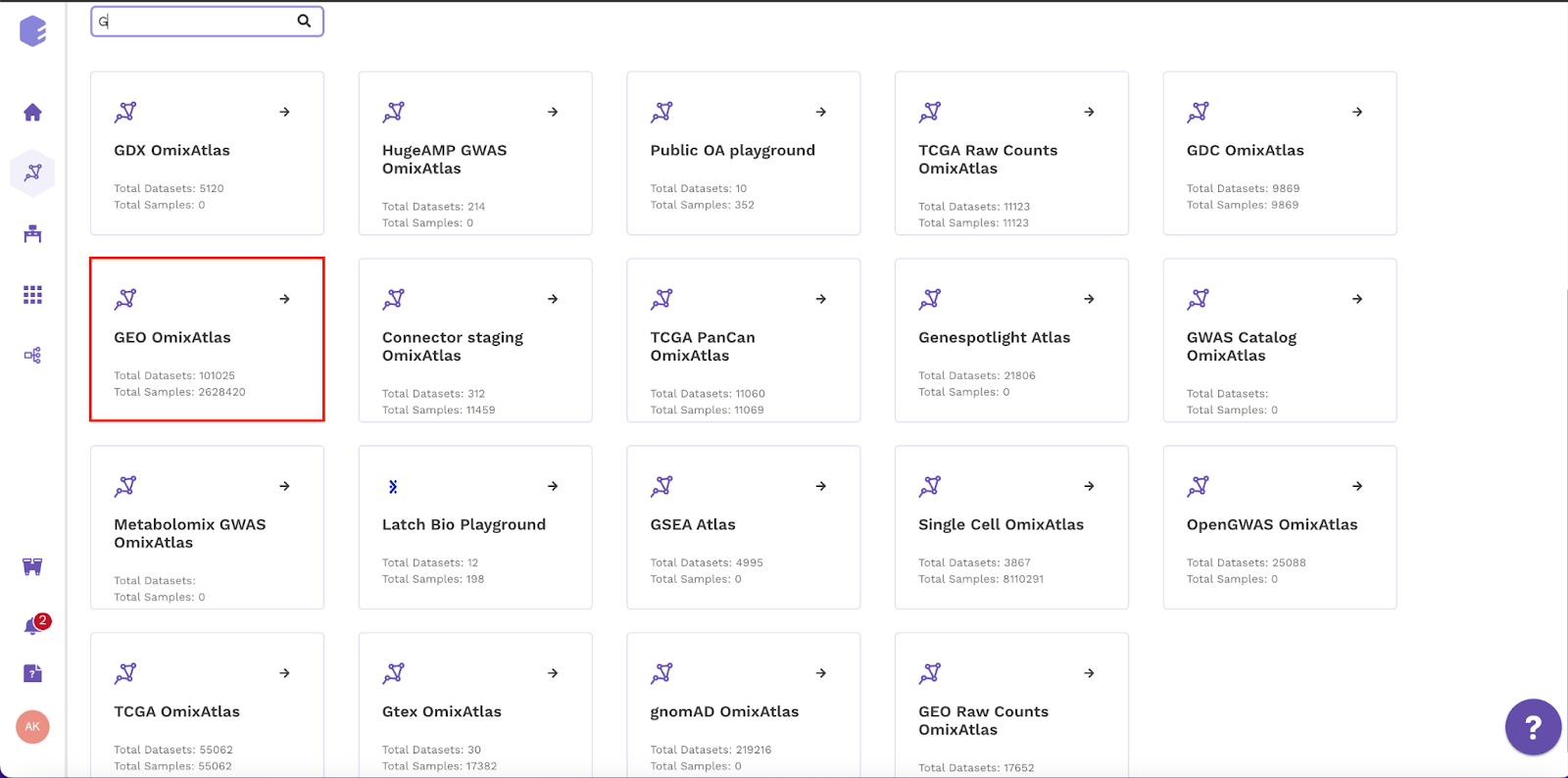This screenshot has width=1568, height=778.
Task: Select the OmixAtlas icon in sidebar
Action: 32,172
